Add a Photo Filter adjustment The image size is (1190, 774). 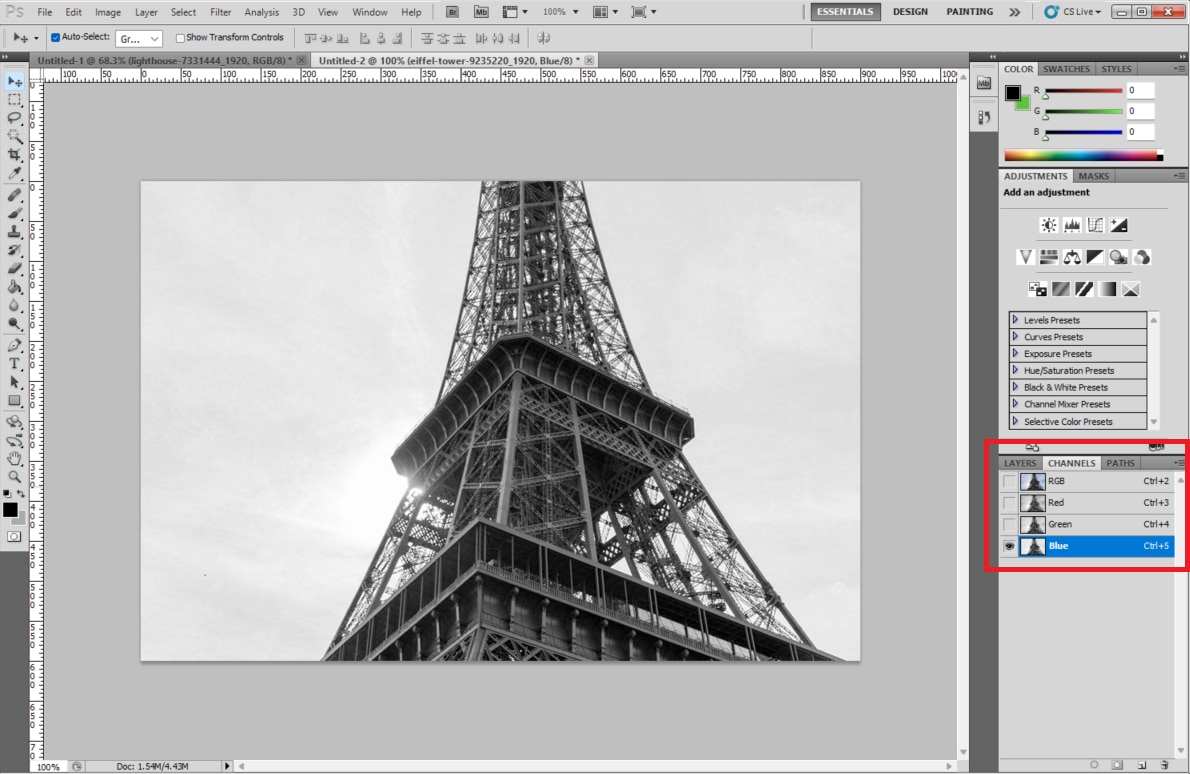pyautogui.click(x=1118, y=257)
